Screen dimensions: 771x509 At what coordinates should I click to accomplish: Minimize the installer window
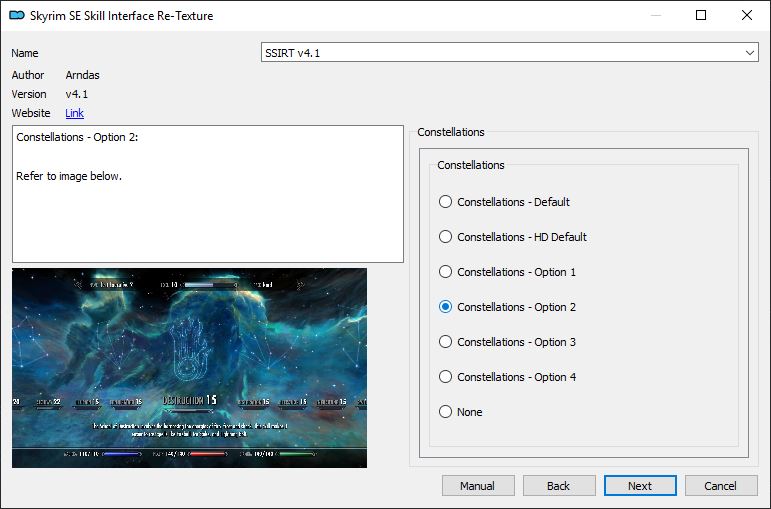[655, 16]
